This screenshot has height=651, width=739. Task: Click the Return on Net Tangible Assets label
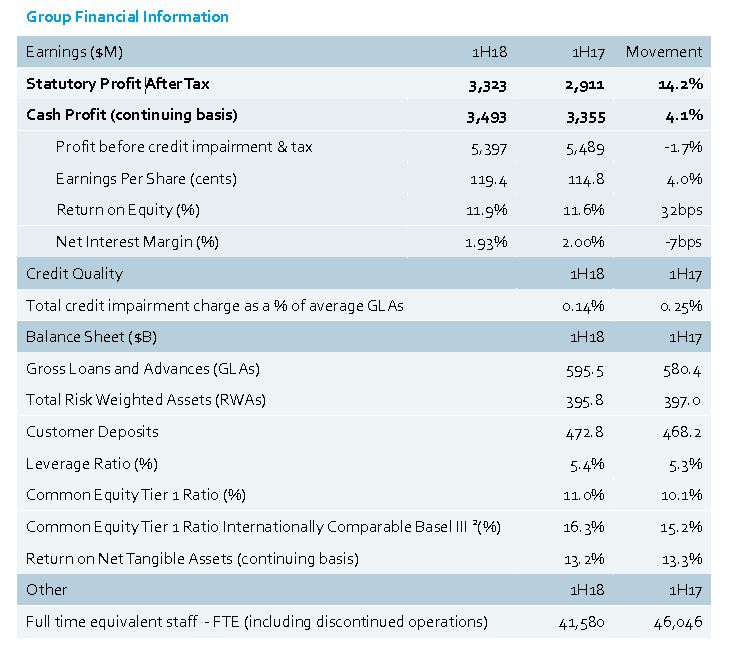(192, 558)
